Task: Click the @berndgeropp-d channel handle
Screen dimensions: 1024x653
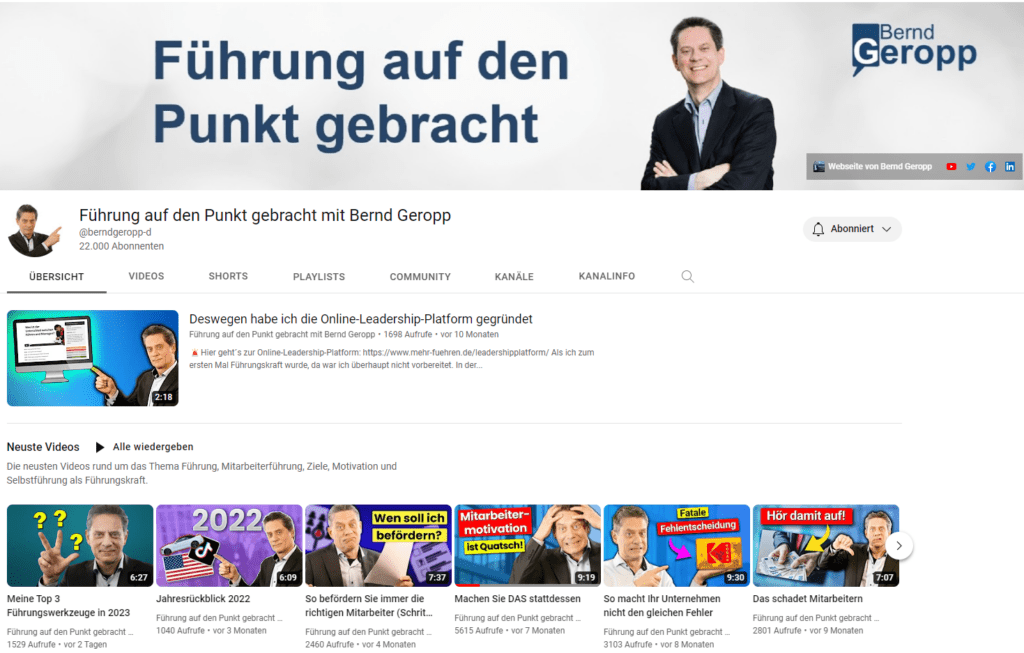Action: [x=115, y=232]
